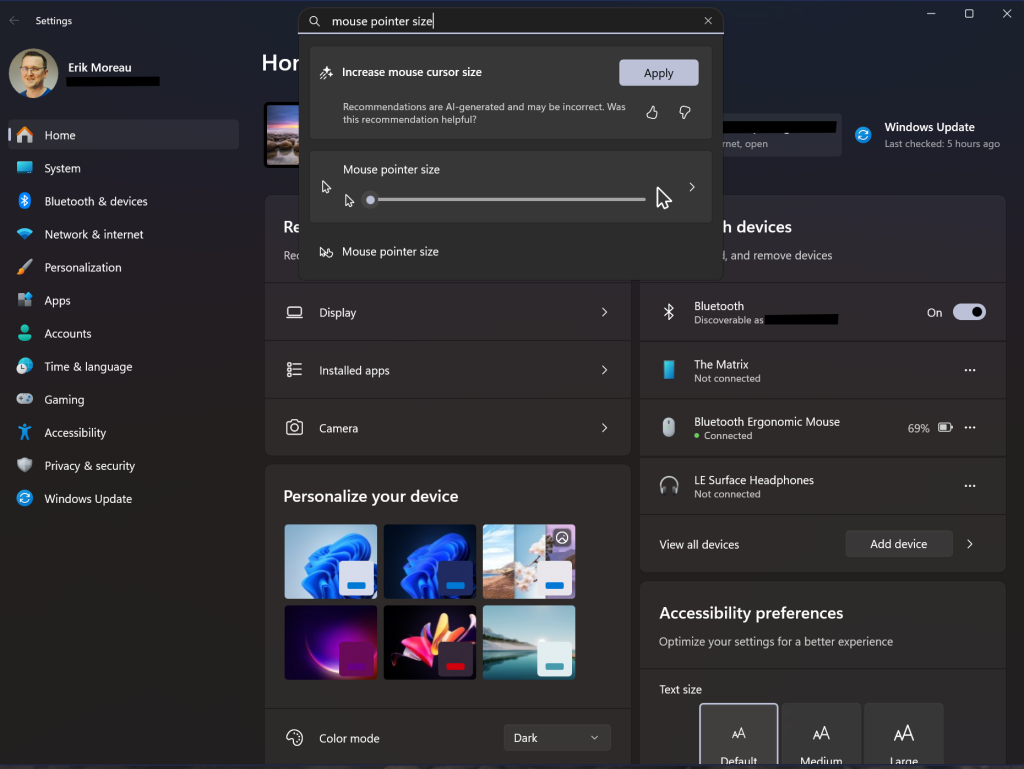Click the thumbs up feedback icon
This screenshot has height=769, width=1024.
(x=652, y=113)
